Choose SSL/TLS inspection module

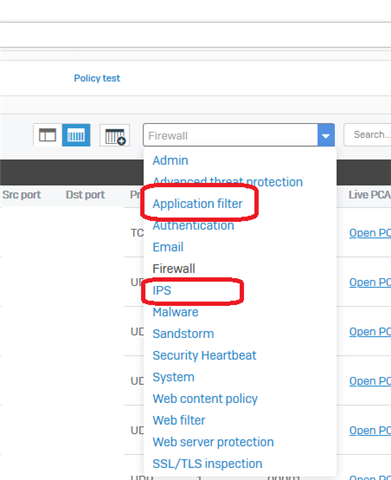(x=207, y=464)
